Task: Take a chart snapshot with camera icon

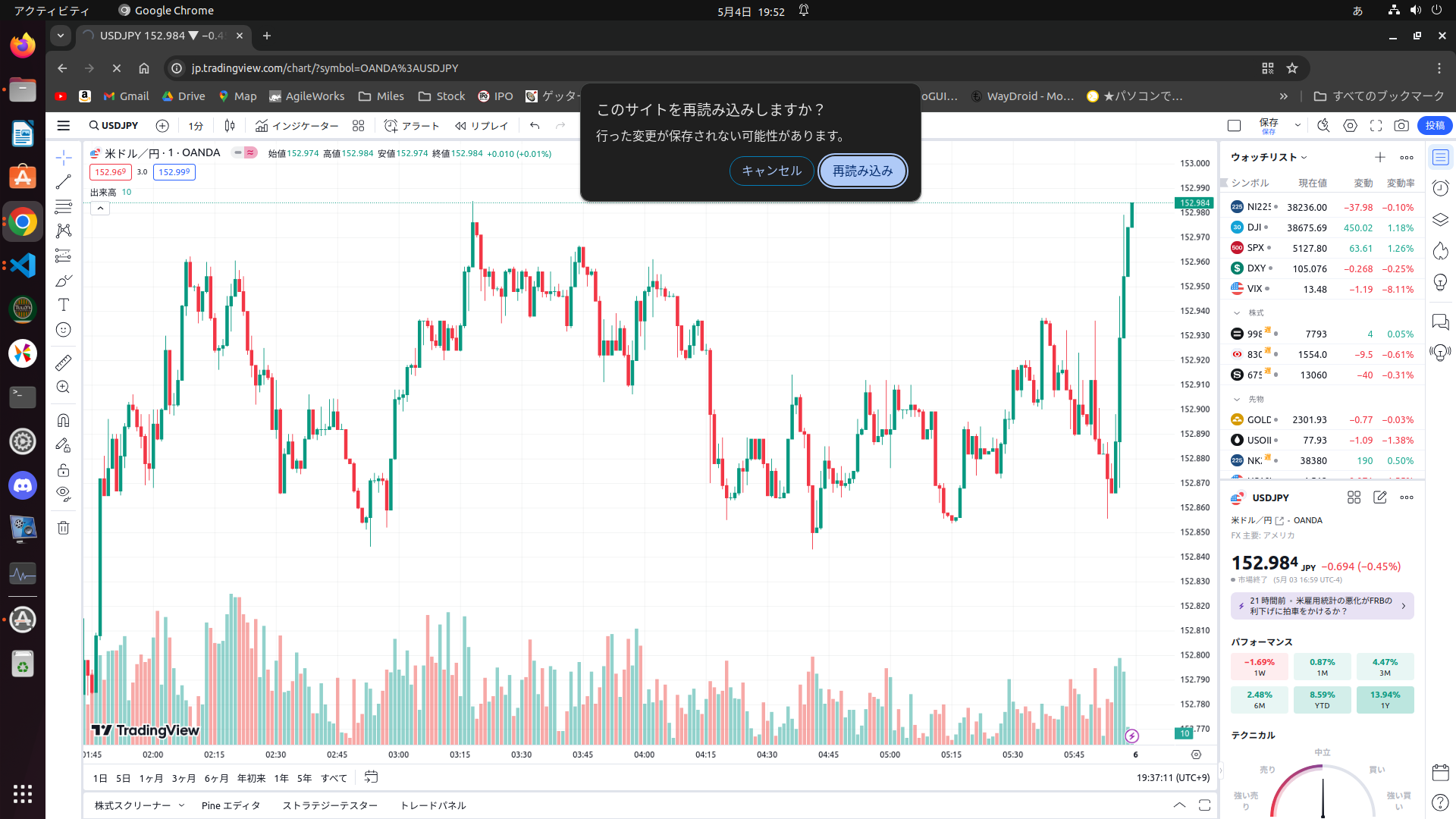Action: tap(1401, 126)
